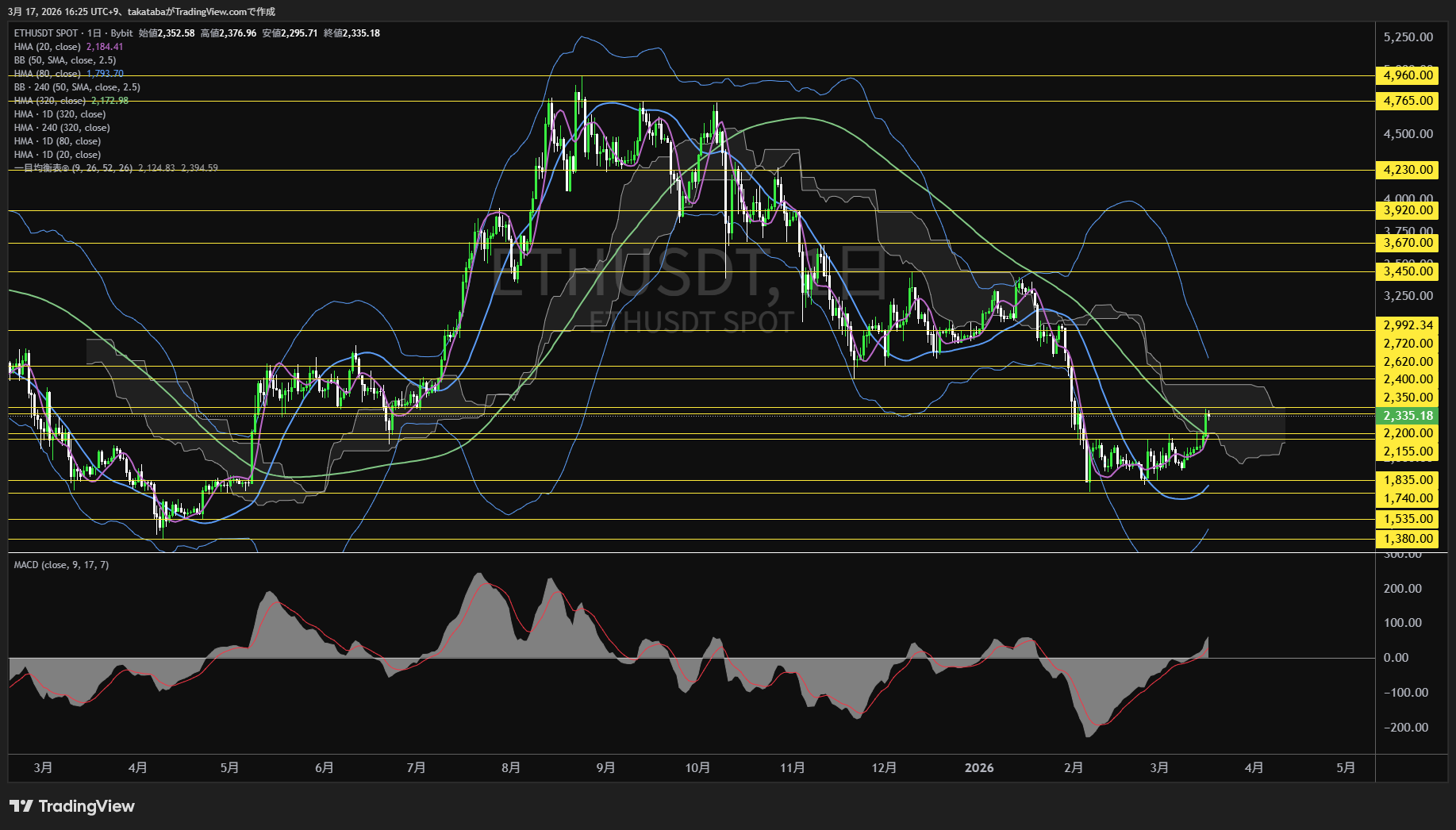The width and height of the screenshot is (1456, 830).
Task: Select the ETHUSDT SPOT symbol title
Action: [46, 33]
